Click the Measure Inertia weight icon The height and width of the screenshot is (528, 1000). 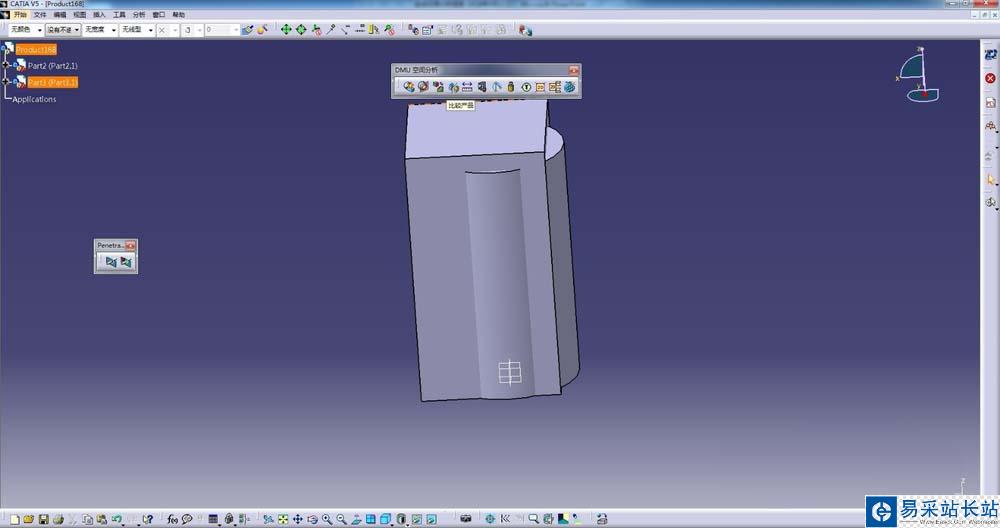point(511,87)
